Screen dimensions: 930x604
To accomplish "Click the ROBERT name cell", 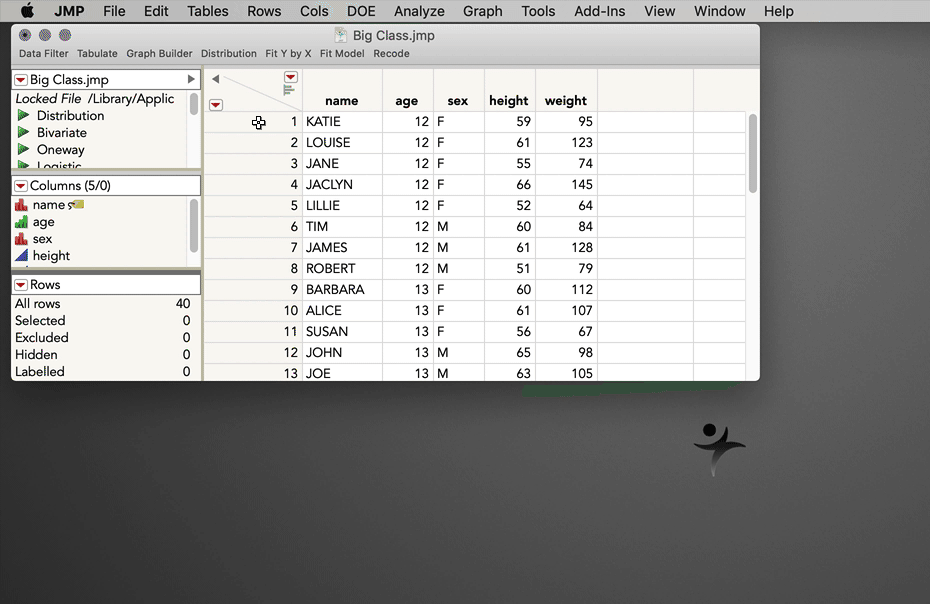I will (342, 269).
